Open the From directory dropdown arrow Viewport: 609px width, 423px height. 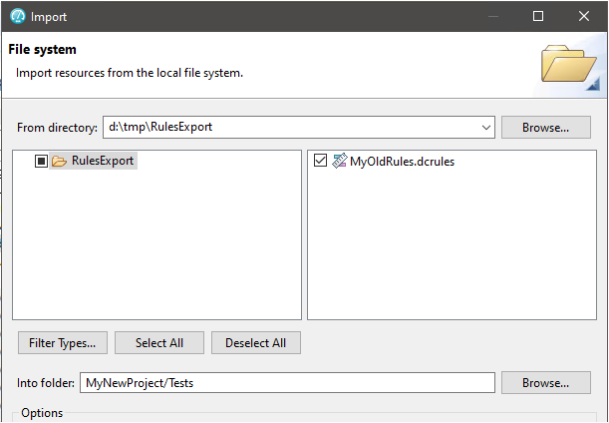pyautogui.click(x=486, y=127)
